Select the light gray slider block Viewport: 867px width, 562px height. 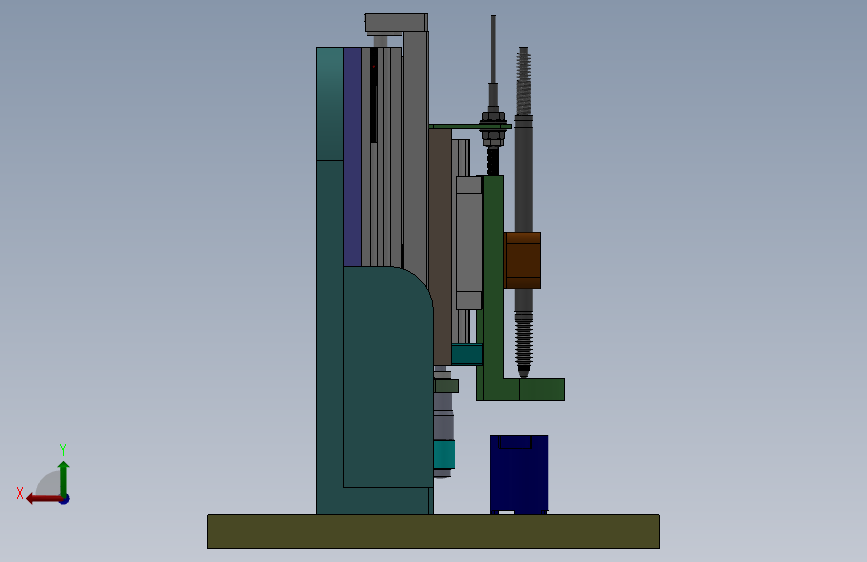coord(469,243)
